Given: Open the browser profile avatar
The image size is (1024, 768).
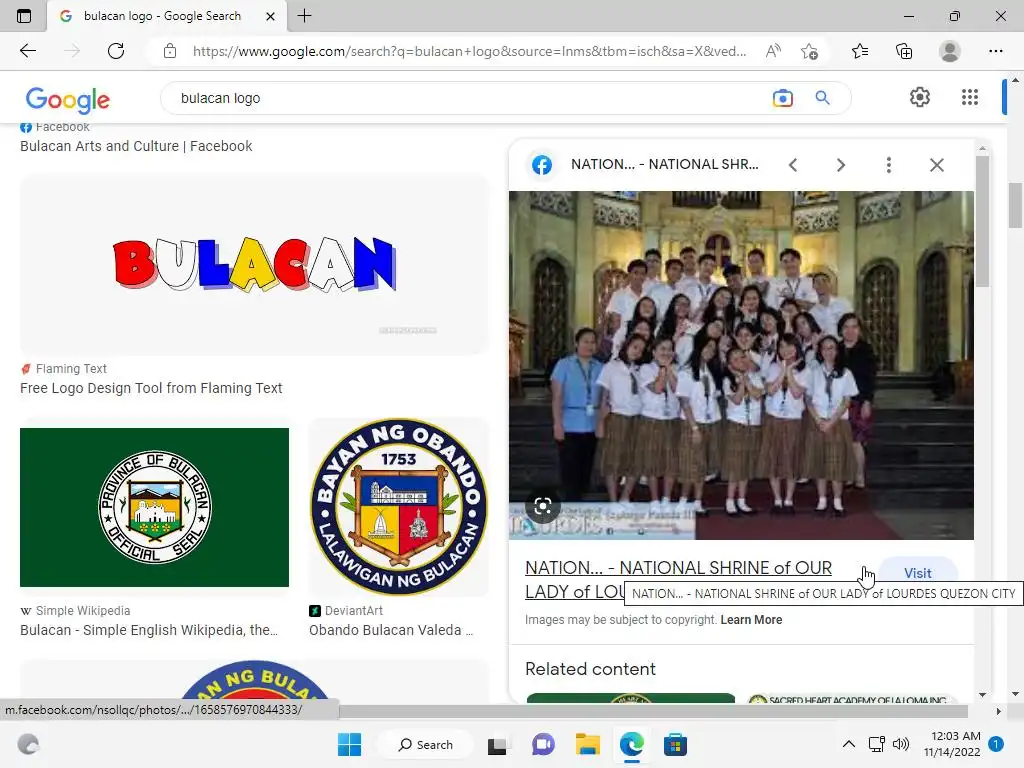Looking at the screenshot, I should click(950, 51).
